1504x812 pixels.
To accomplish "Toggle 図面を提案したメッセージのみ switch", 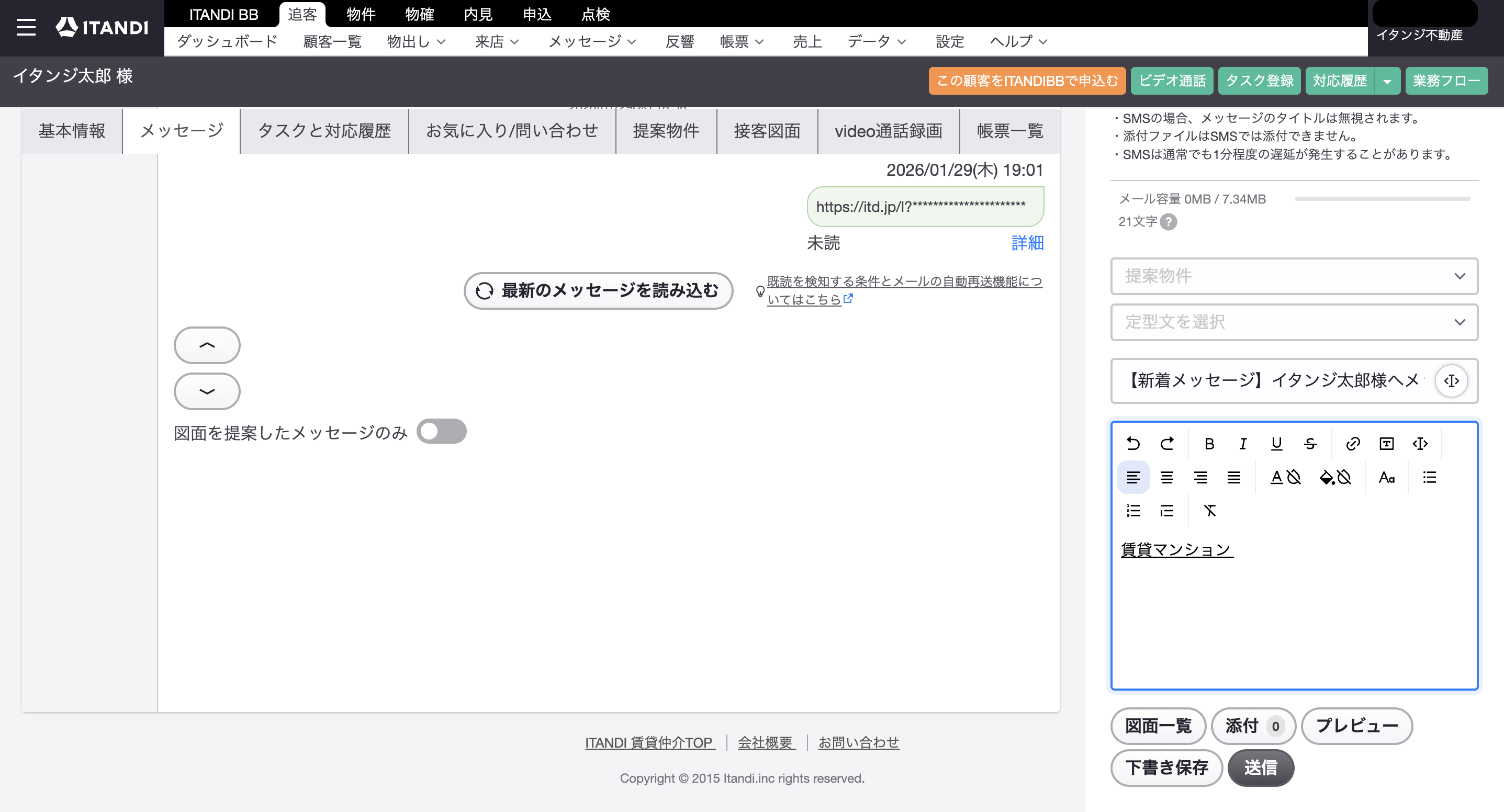I will (x=441, y=432).
